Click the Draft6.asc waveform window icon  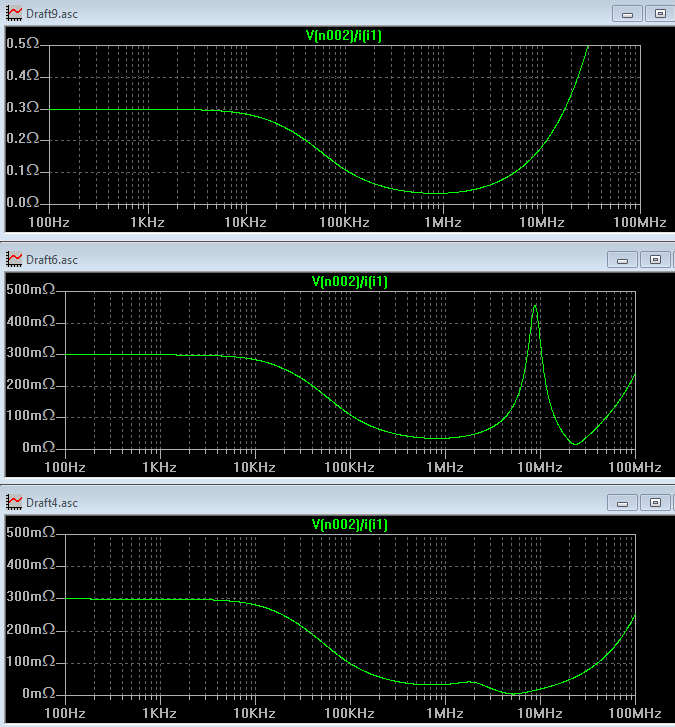(14, 259)
